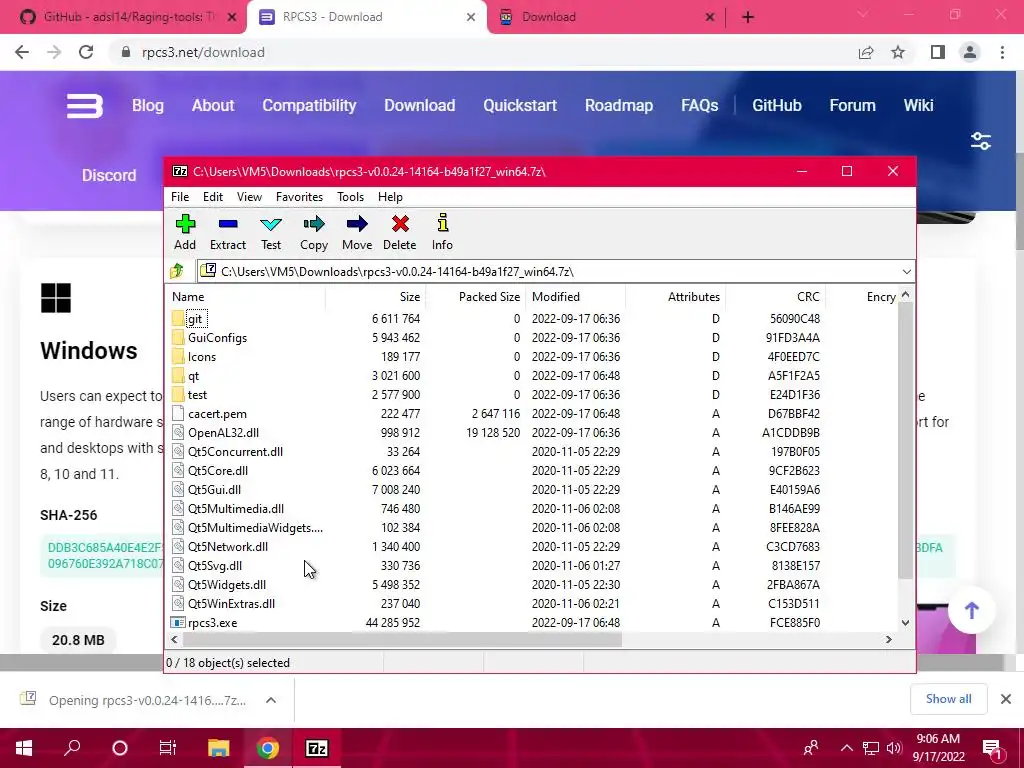The height and width of the screenshot is (768, 1024).
Task: Open the View menu
Action: [249, 197]
